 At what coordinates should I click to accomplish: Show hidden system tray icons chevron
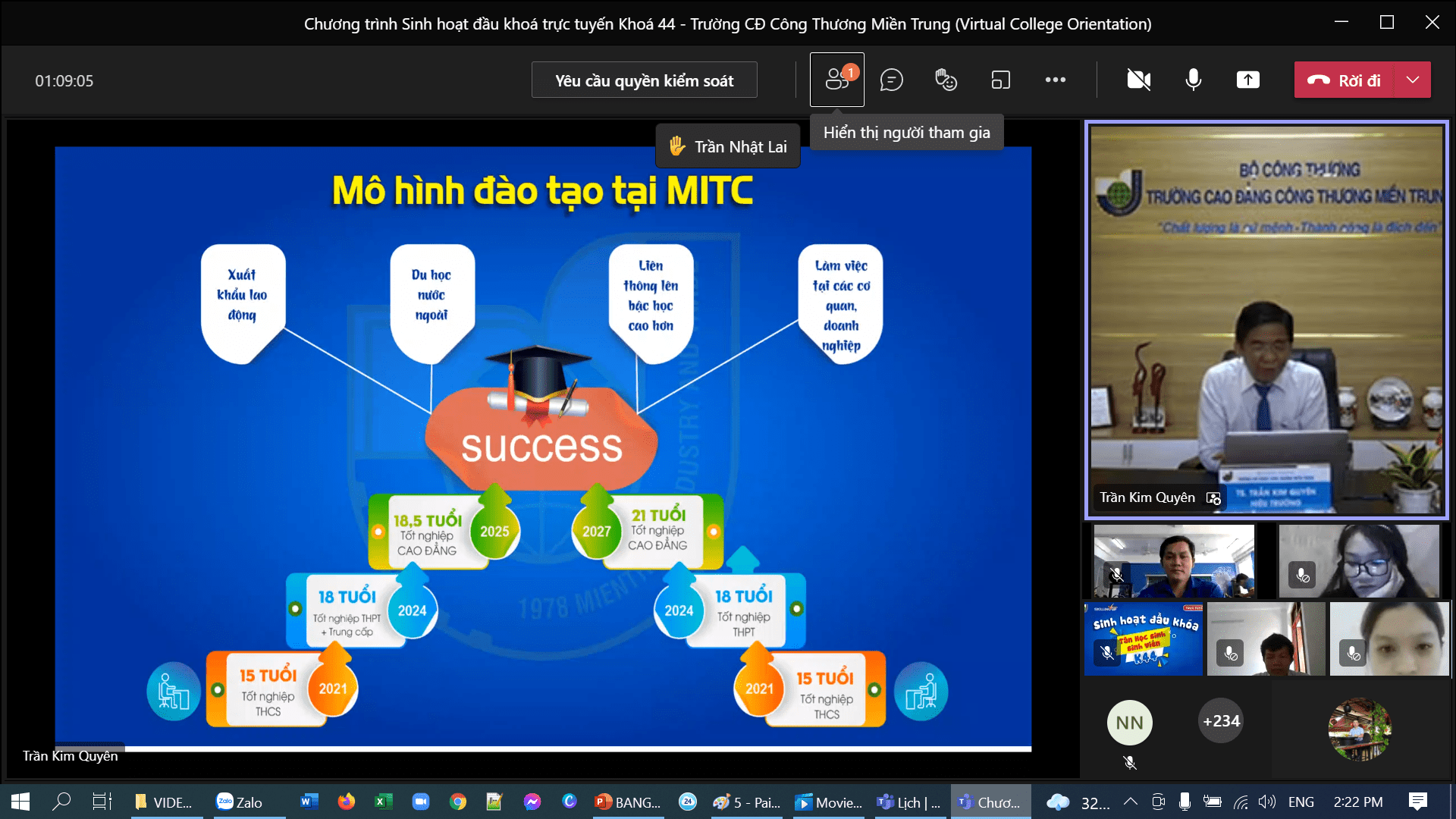click(x=1130, y=802)
